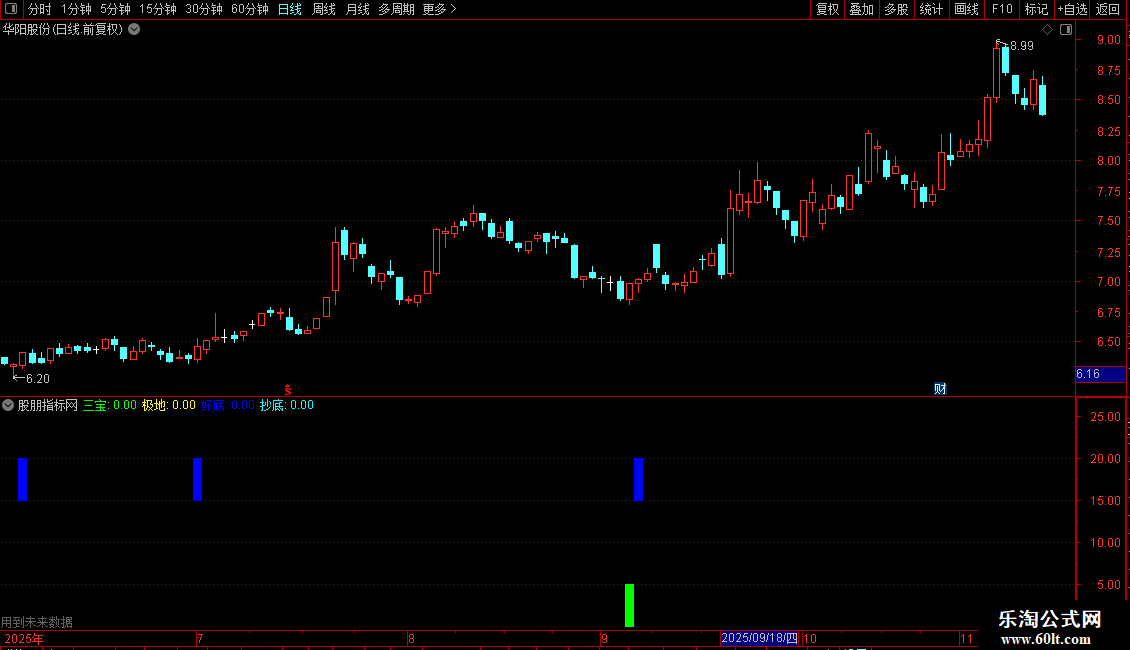Click the first blue signal bar
Screen dimensions: 1130x650
click(22, 479)
